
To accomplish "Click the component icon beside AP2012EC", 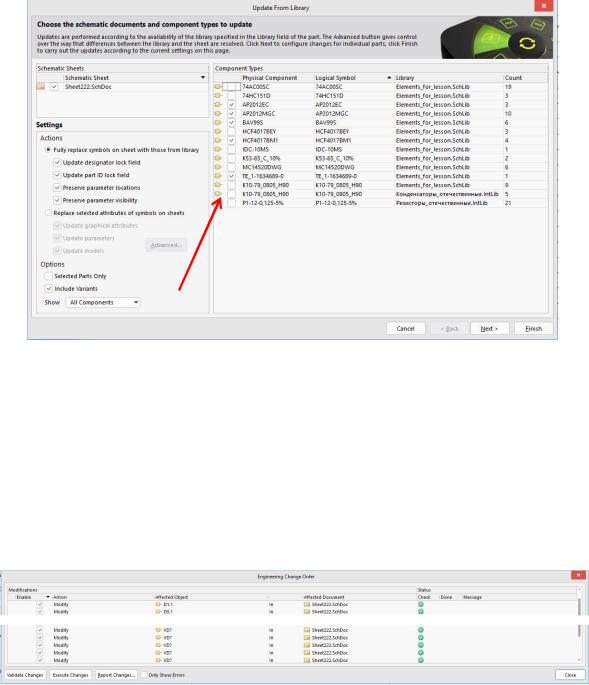I will (x=218, y=104).
